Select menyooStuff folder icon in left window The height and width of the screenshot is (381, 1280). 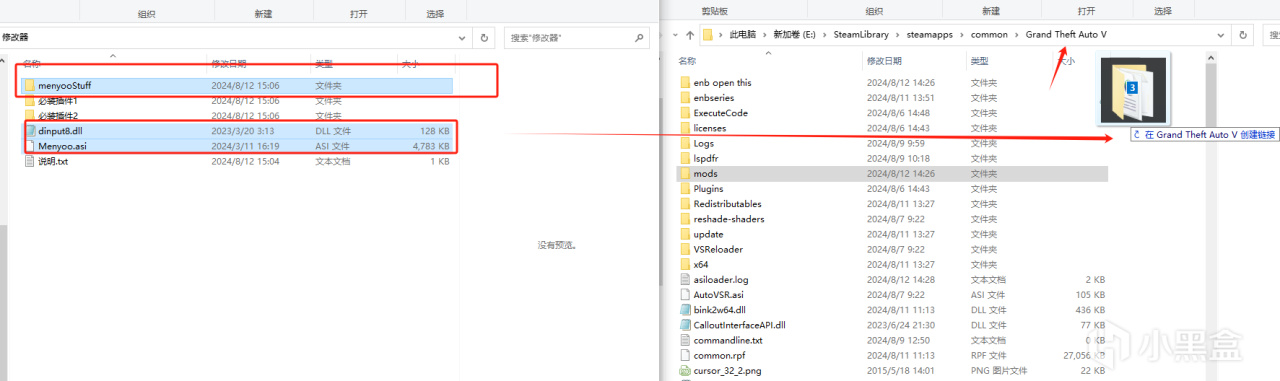tap(30, 86)
